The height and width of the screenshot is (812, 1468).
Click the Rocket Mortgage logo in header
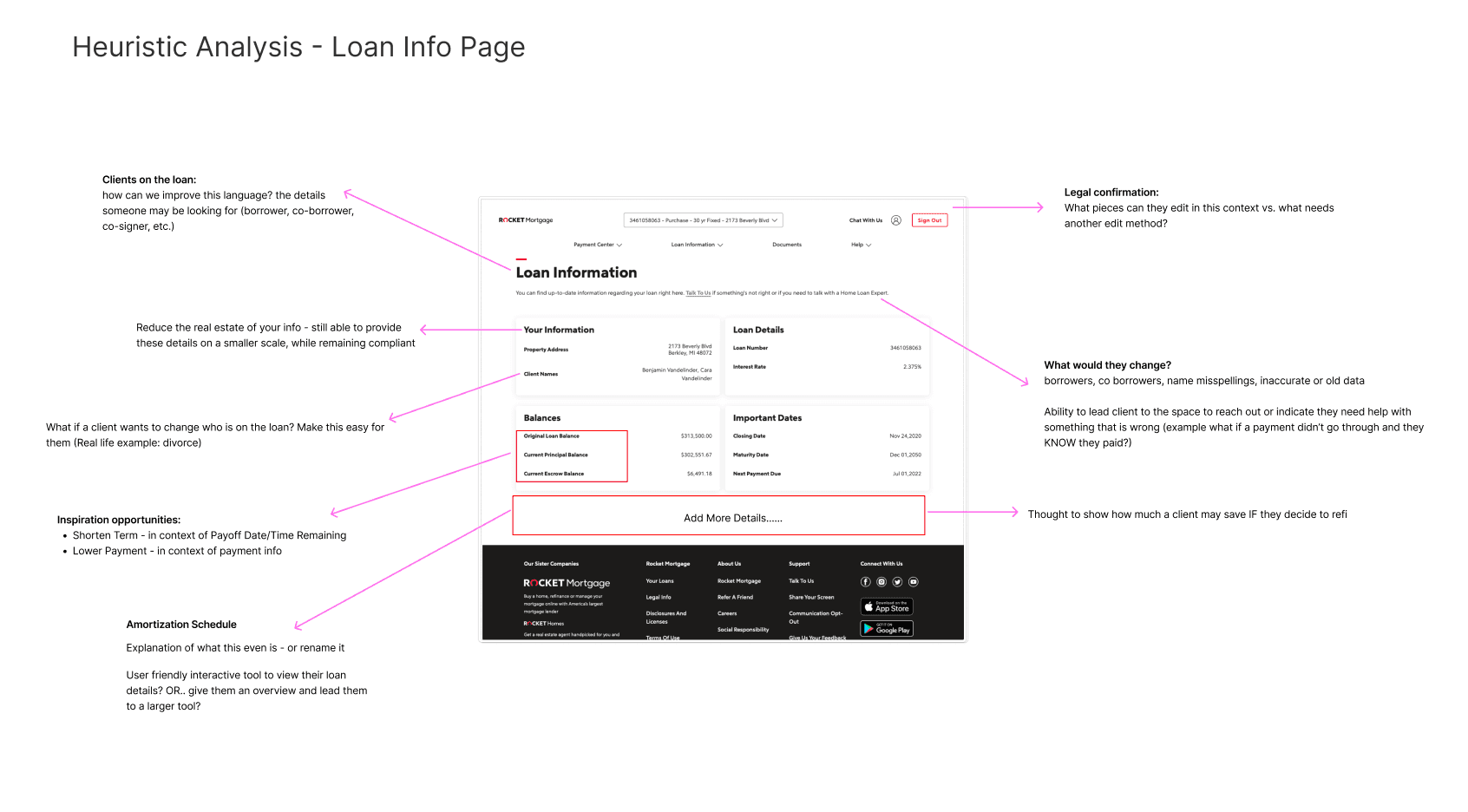point(526,220)
